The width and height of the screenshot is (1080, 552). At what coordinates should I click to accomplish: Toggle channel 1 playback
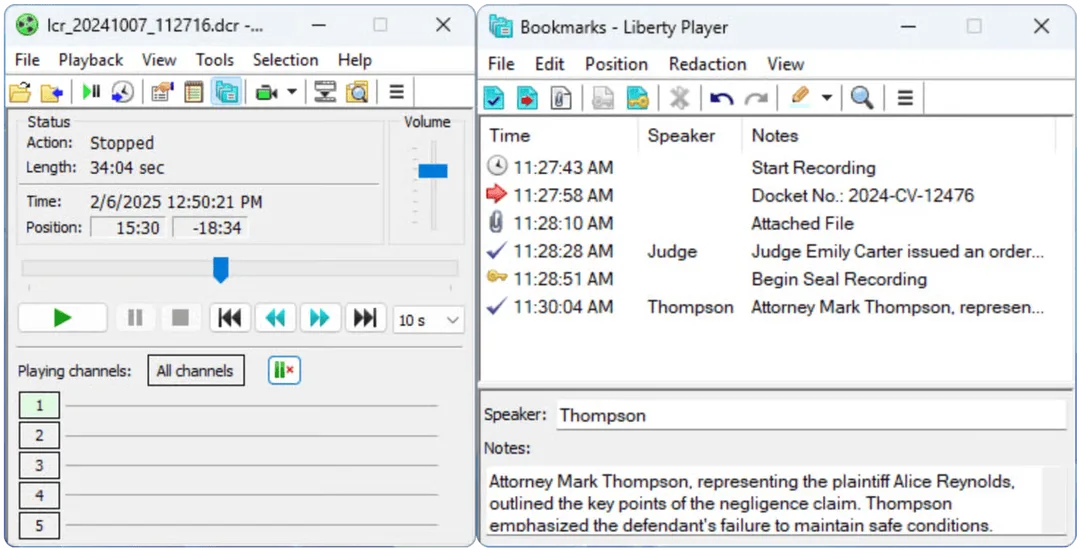pyautogui.click(x=39, y=405)
